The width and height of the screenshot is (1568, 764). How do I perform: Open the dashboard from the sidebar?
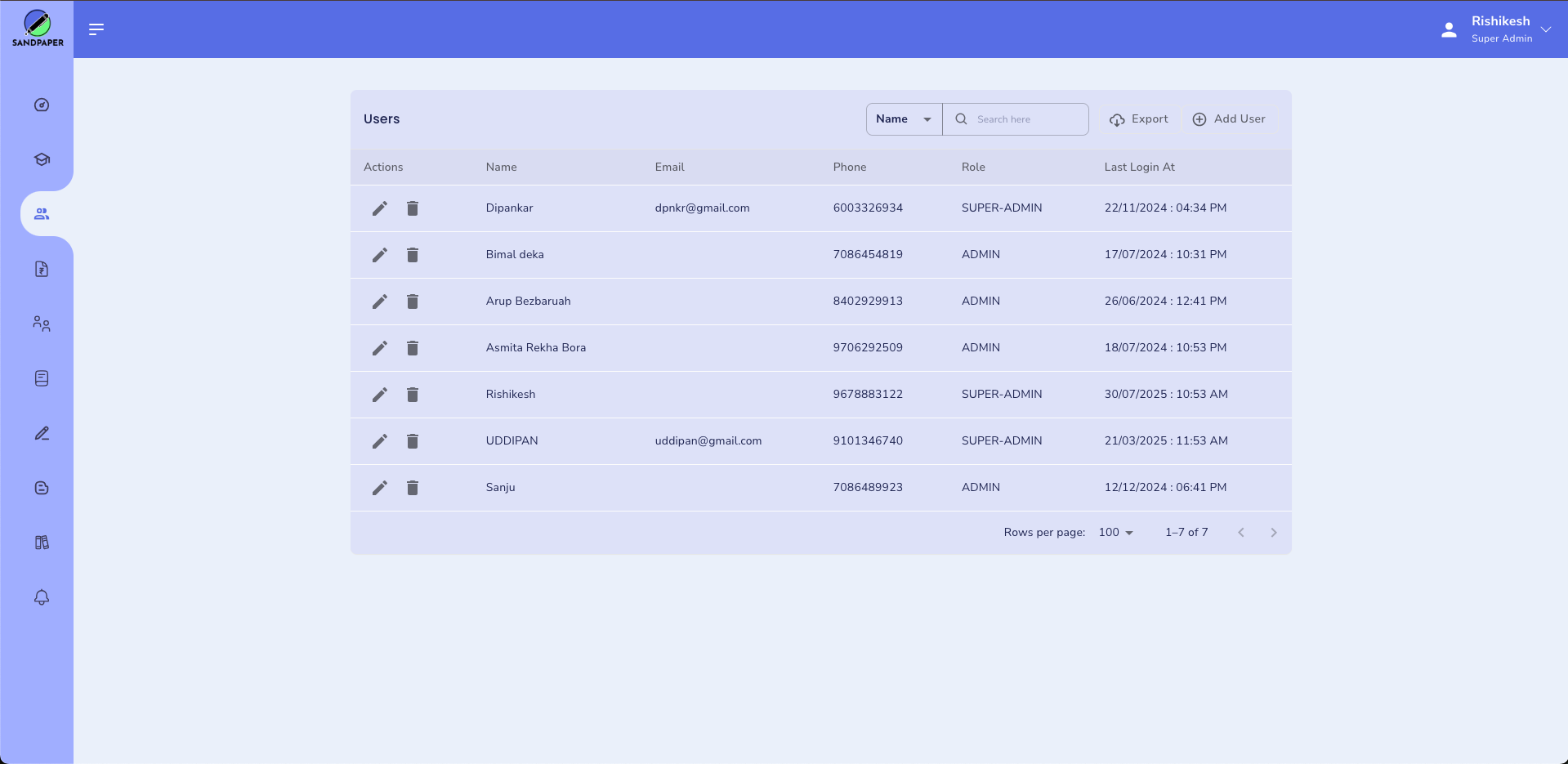[40, 105]
